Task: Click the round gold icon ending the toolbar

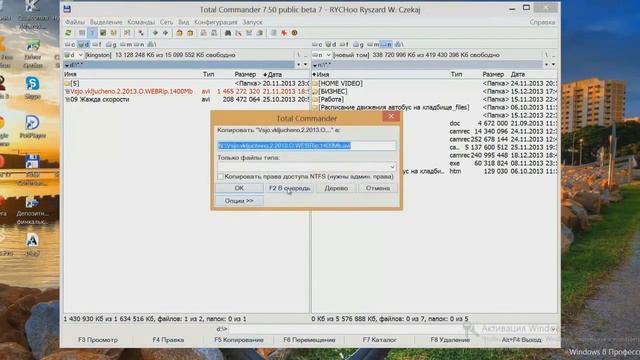Action: [294, 33]
